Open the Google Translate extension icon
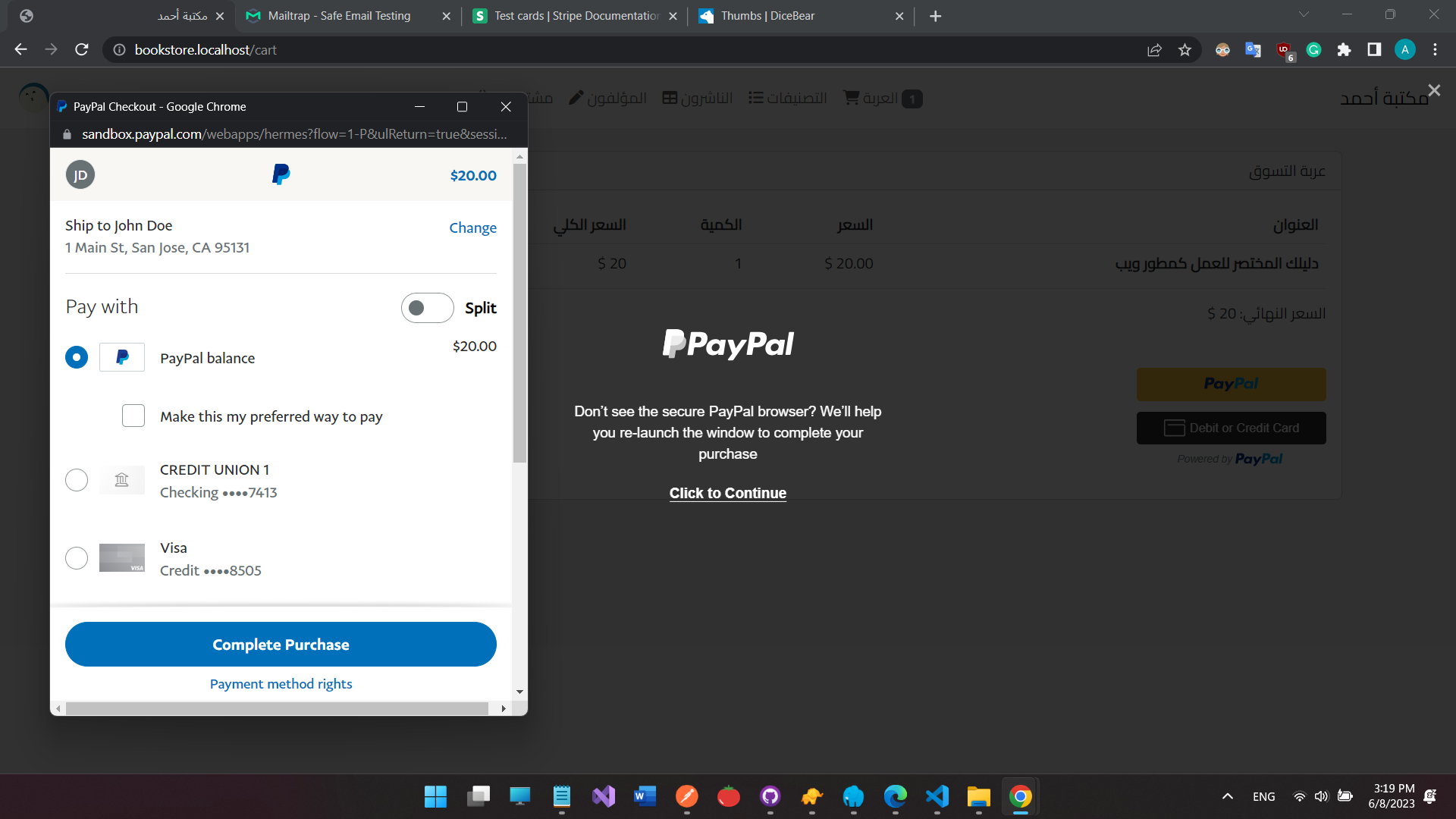 (x=1253, y=50)
